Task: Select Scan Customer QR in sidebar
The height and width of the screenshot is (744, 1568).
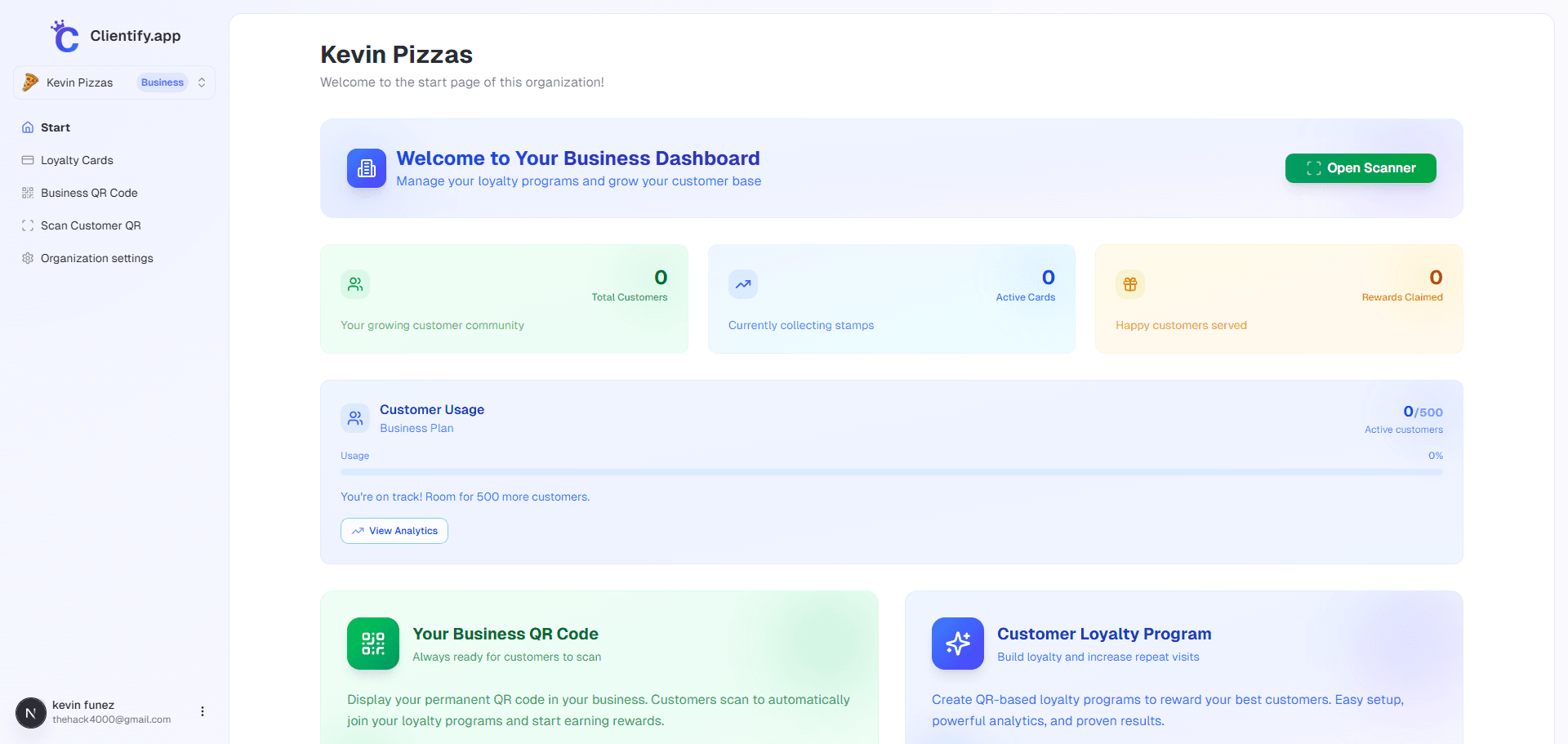Action: pyautogui.click(x=91, y=225)
